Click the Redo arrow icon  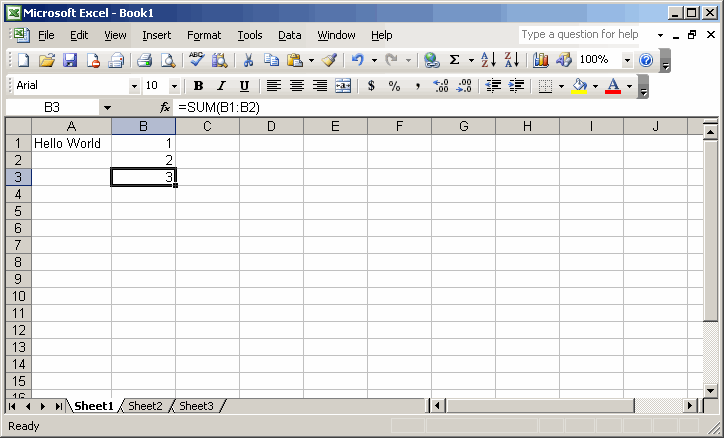pyautogui.click(x=392, y=60)
